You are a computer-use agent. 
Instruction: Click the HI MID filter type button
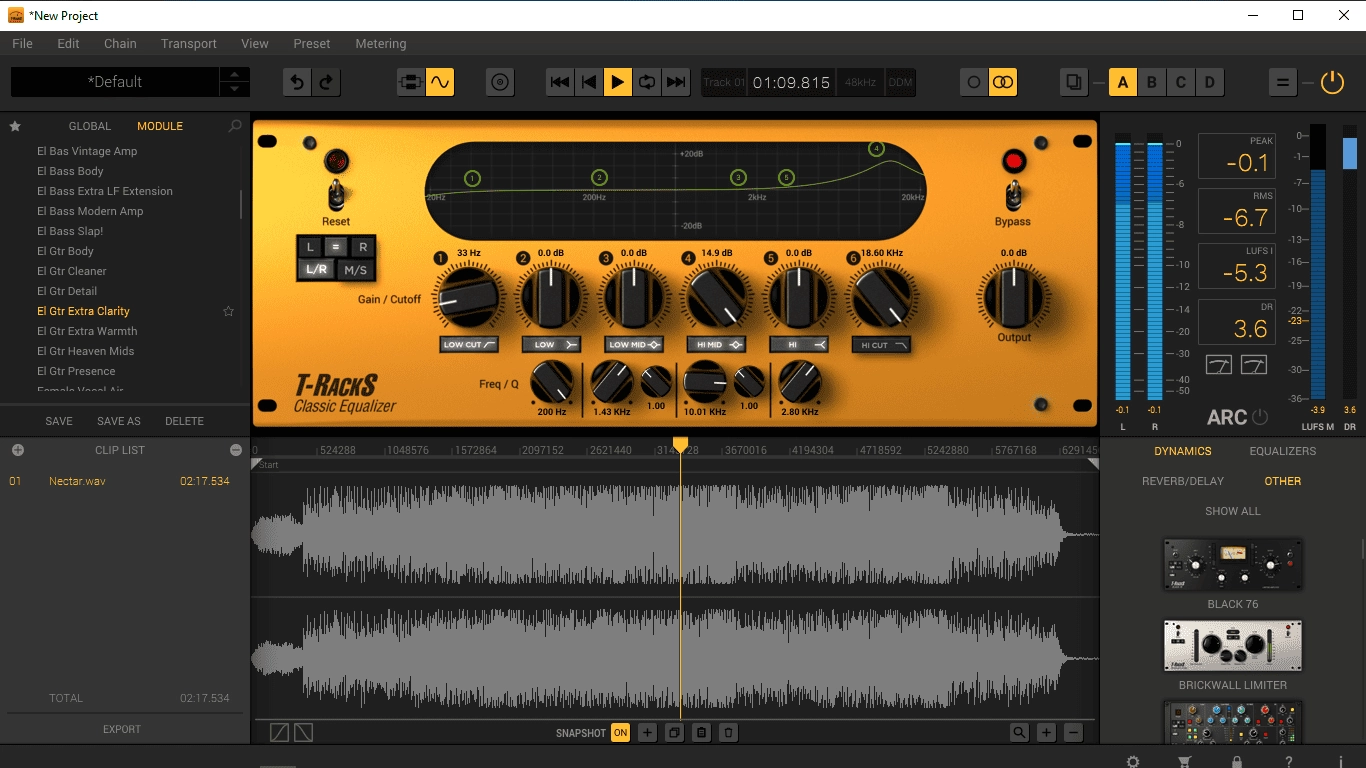tap(718, 345)
